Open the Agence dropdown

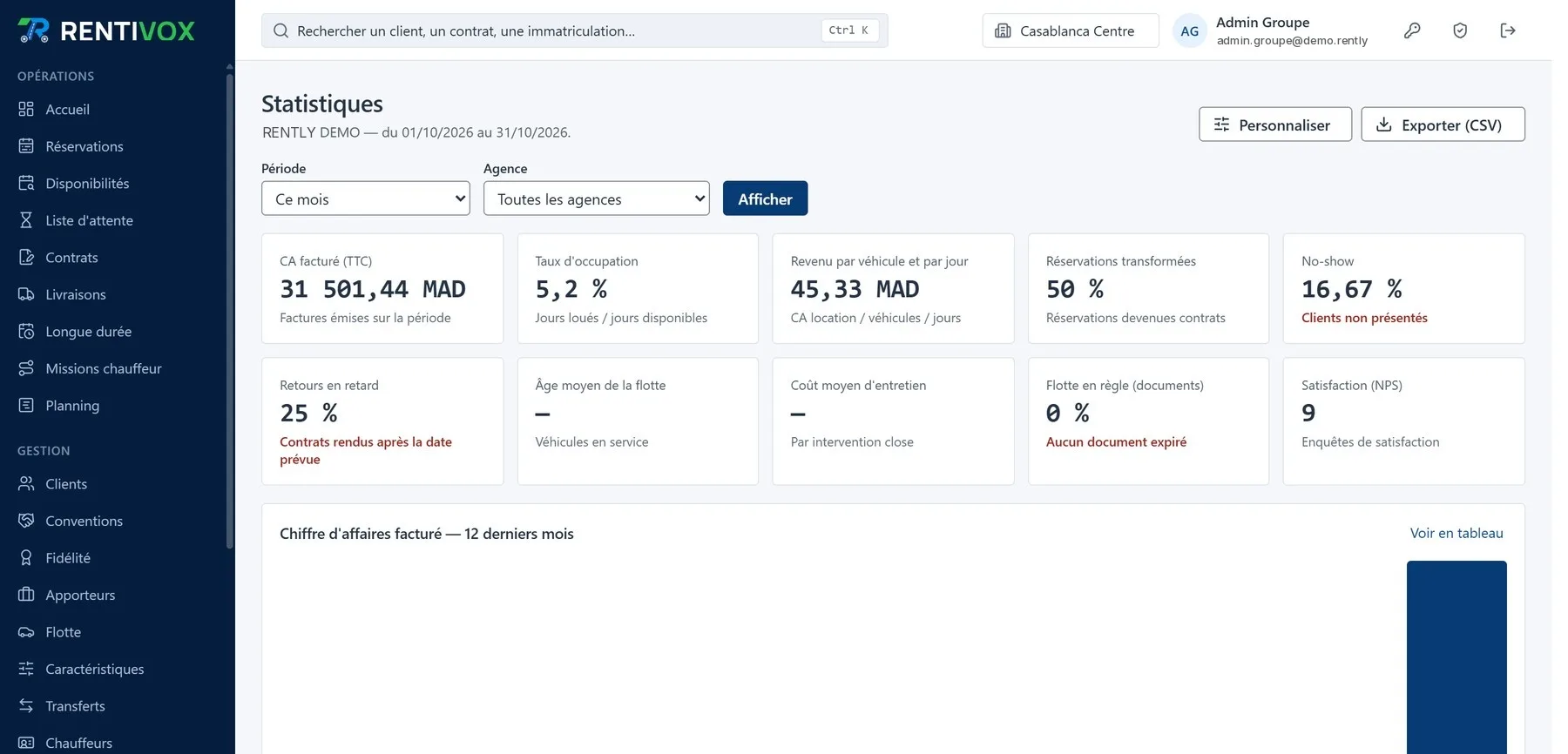point(597,199)
